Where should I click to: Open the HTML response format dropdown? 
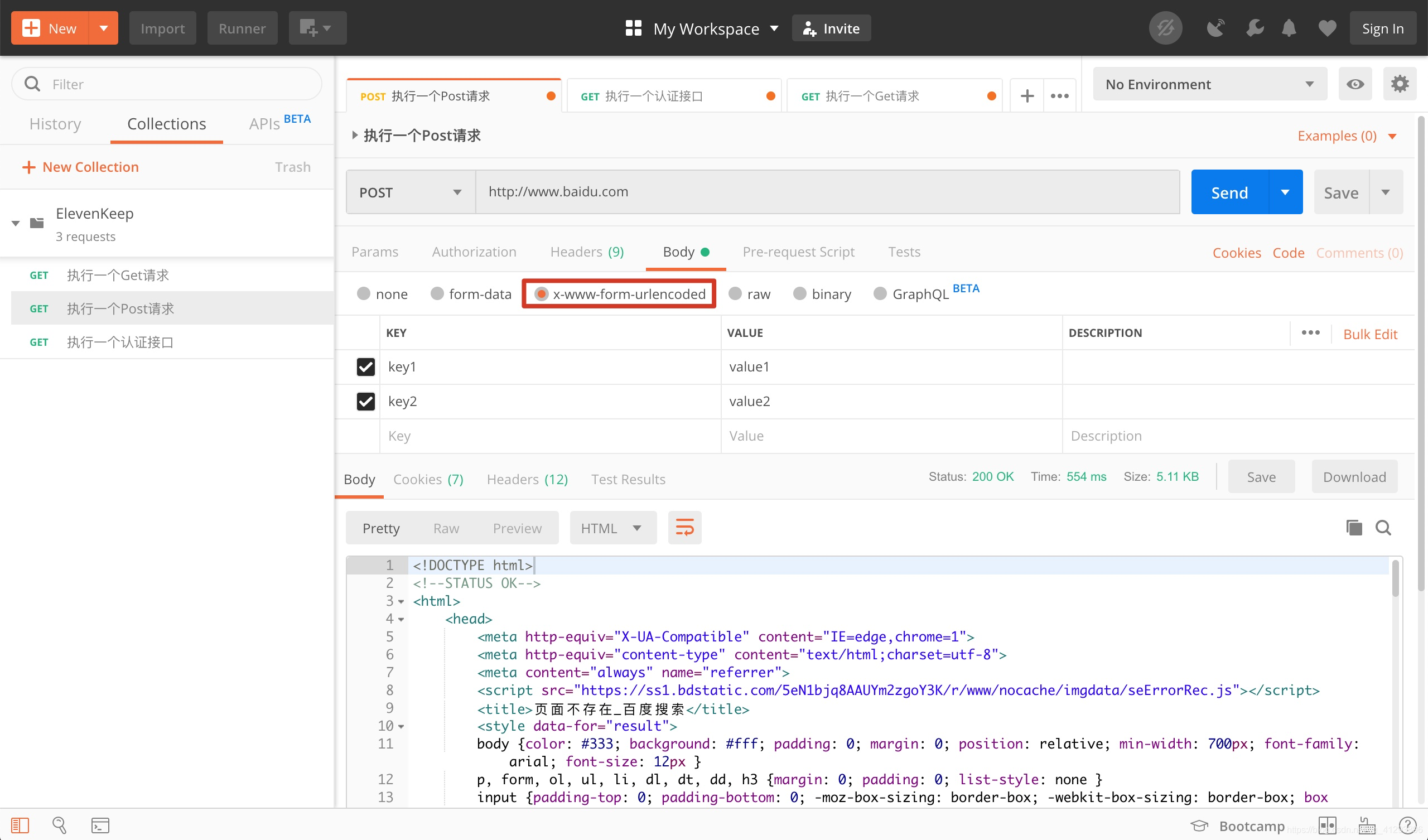[x=613, y=528]
